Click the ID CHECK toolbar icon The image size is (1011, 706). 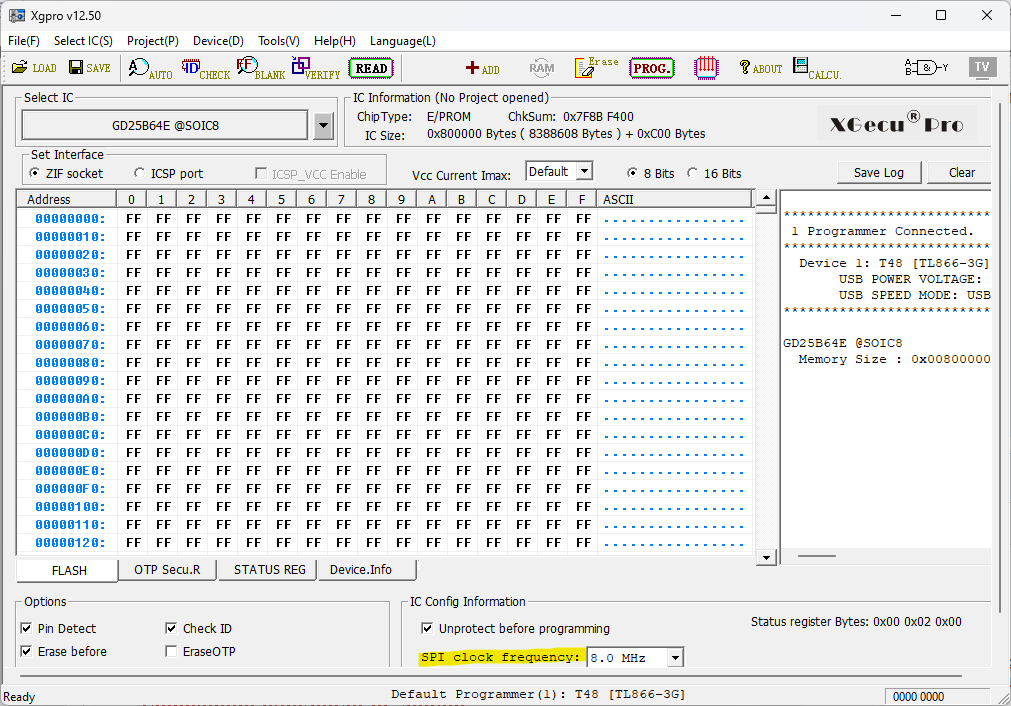[206, 68]
